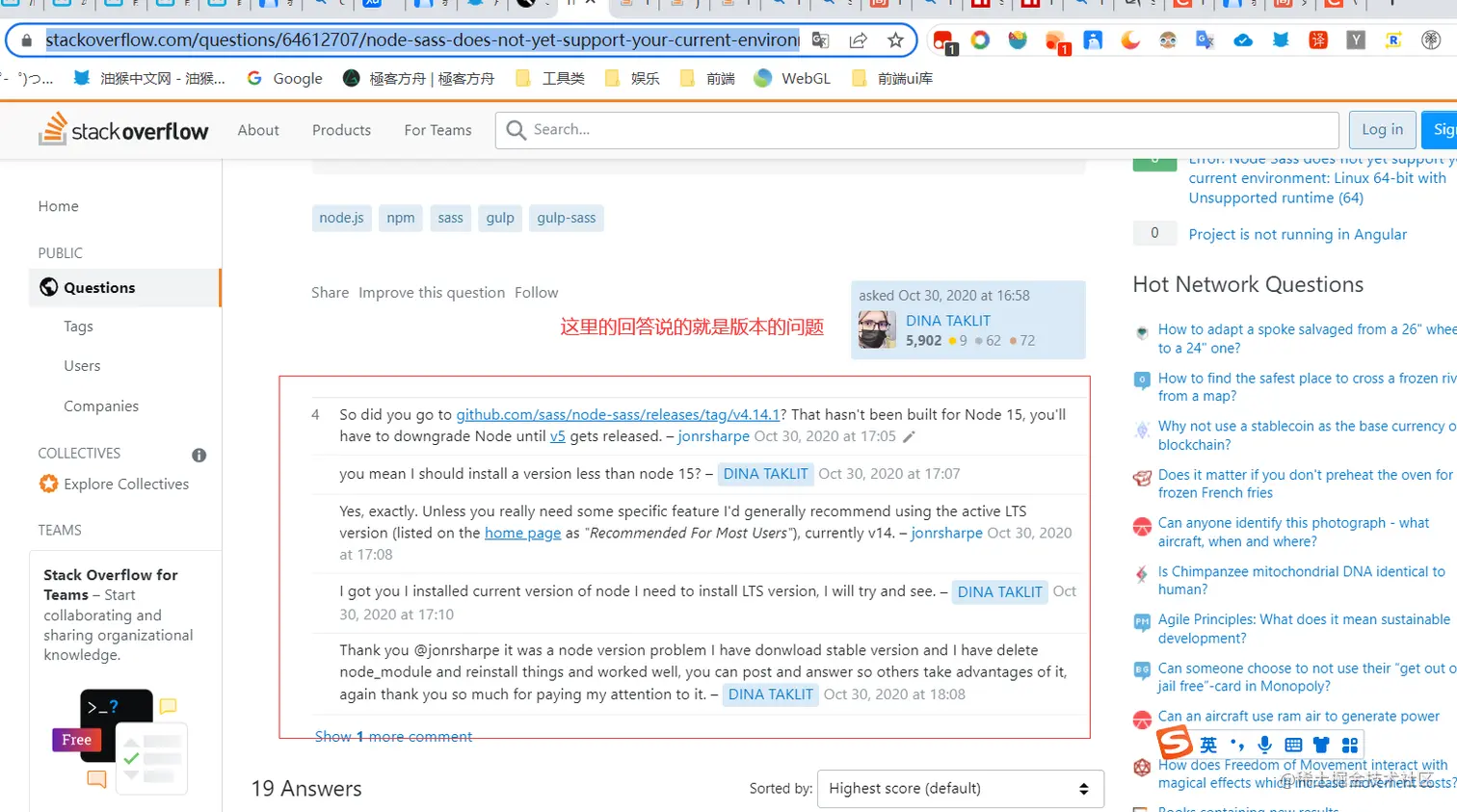
Task: Select Questions in left sidebar
Action: (124, 288)
